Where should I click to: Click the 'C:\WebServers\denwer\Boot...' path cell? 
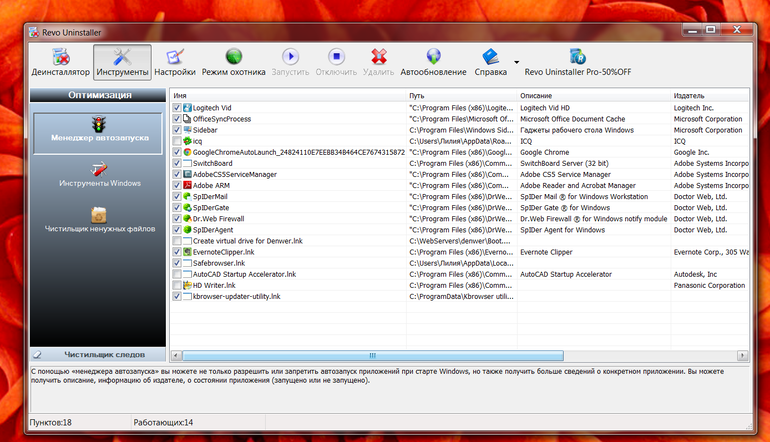[x=460, y=241]
